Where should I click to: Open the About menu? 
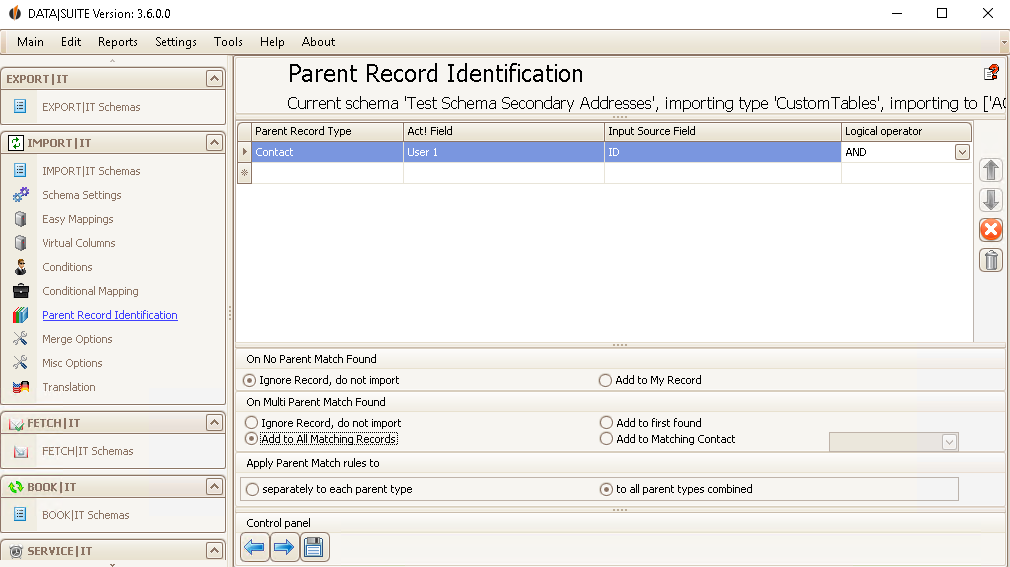click(x=318, y=42)
